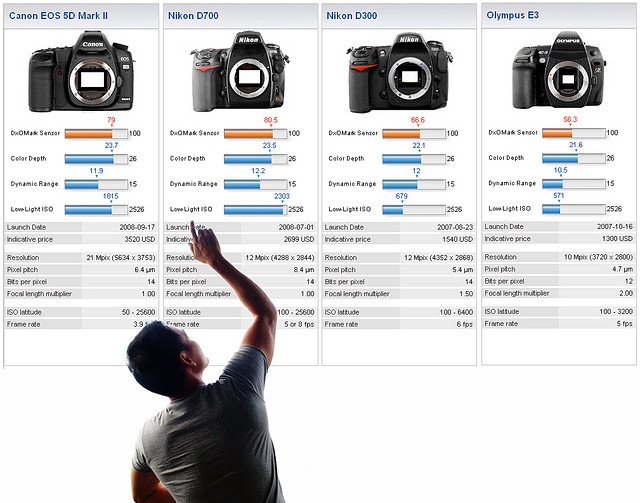Select the pixel pitch value 4.7 µm

point(622,269)
